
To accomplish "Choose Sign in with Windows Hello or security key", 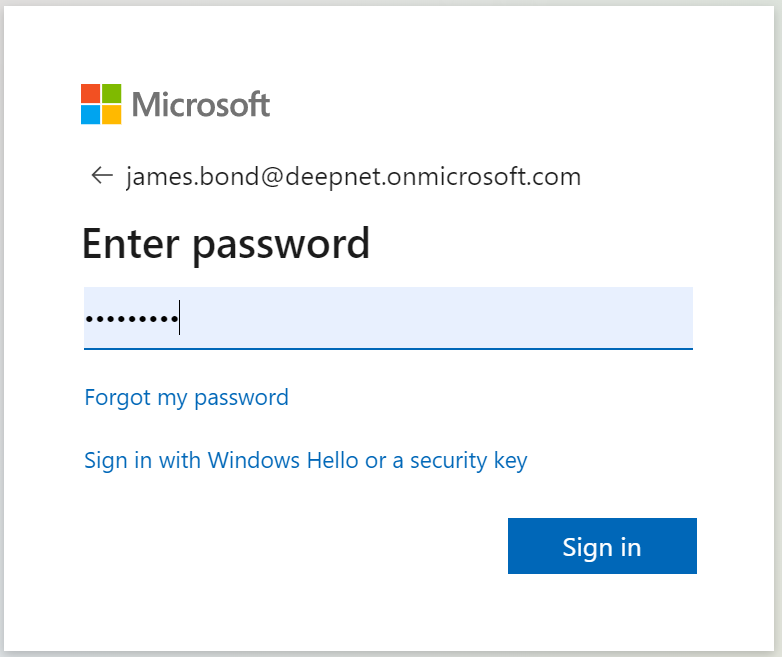I will [x=306, y=461].
